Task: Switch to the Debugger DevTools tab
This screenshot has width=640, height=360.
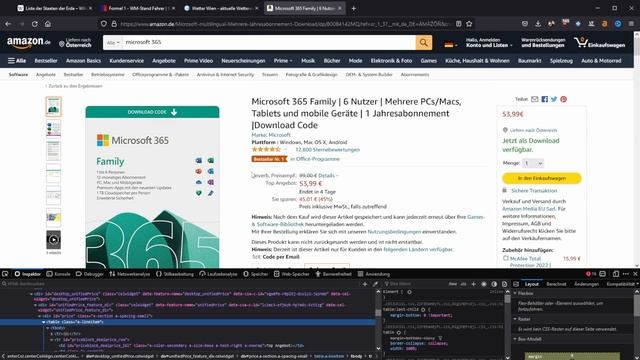Action: (90, 274)
